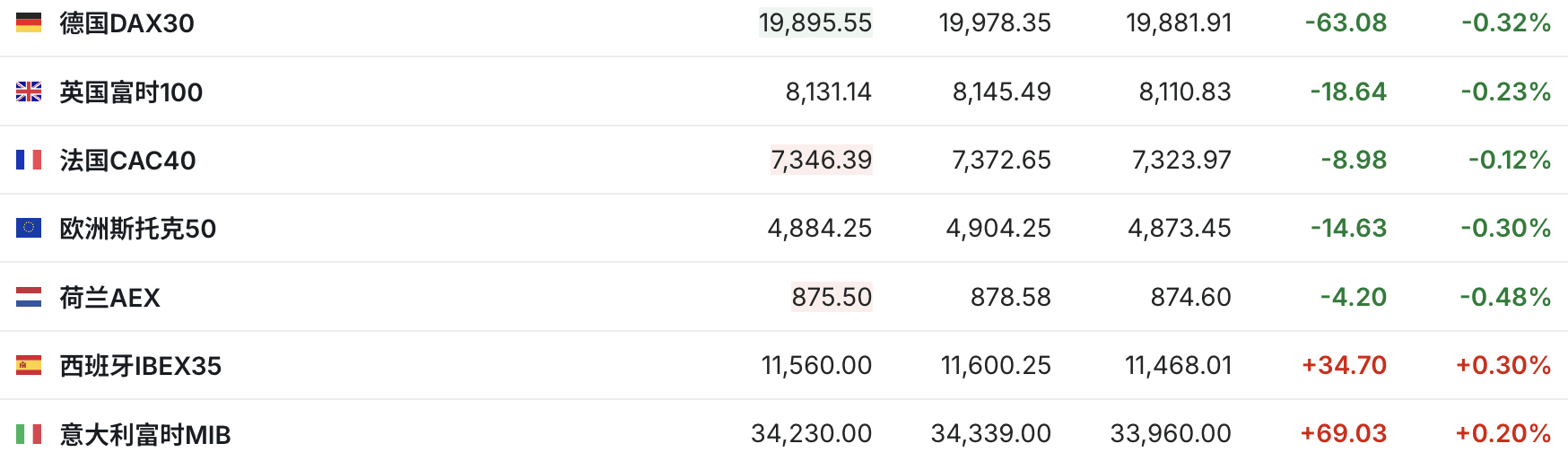
Task: Select the highlighted 875.50 price cell
Action: (832, 297)
